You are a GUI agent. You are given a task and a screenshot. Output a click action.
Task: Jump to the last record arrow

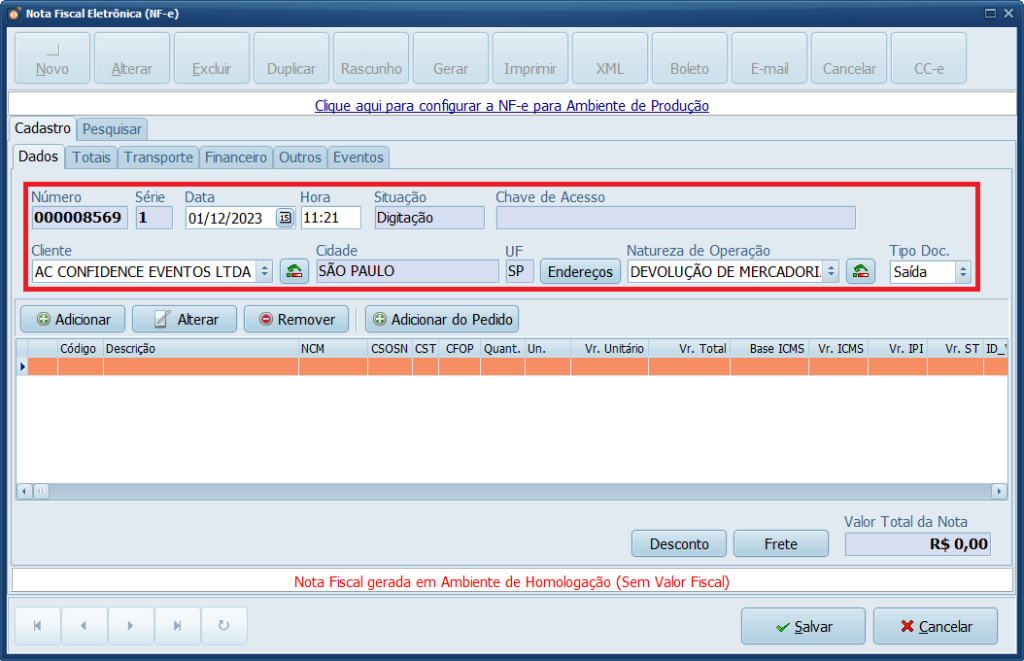point(177,626)
